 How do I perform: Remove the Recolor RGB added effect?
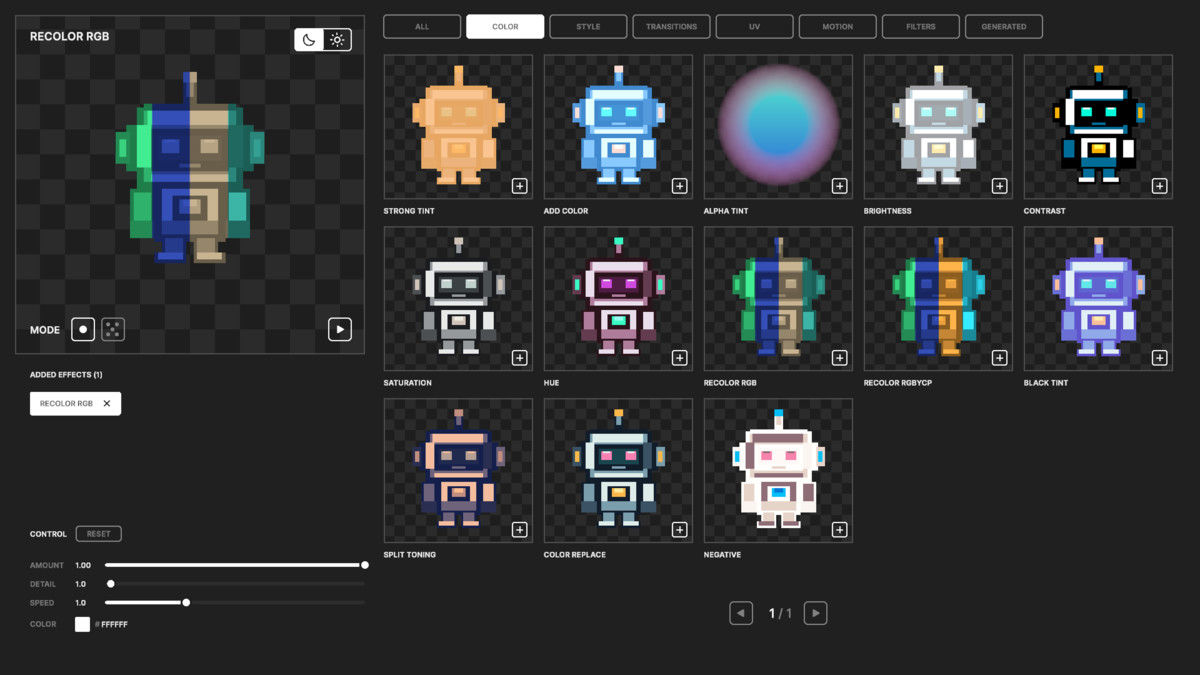click(107, 404)
